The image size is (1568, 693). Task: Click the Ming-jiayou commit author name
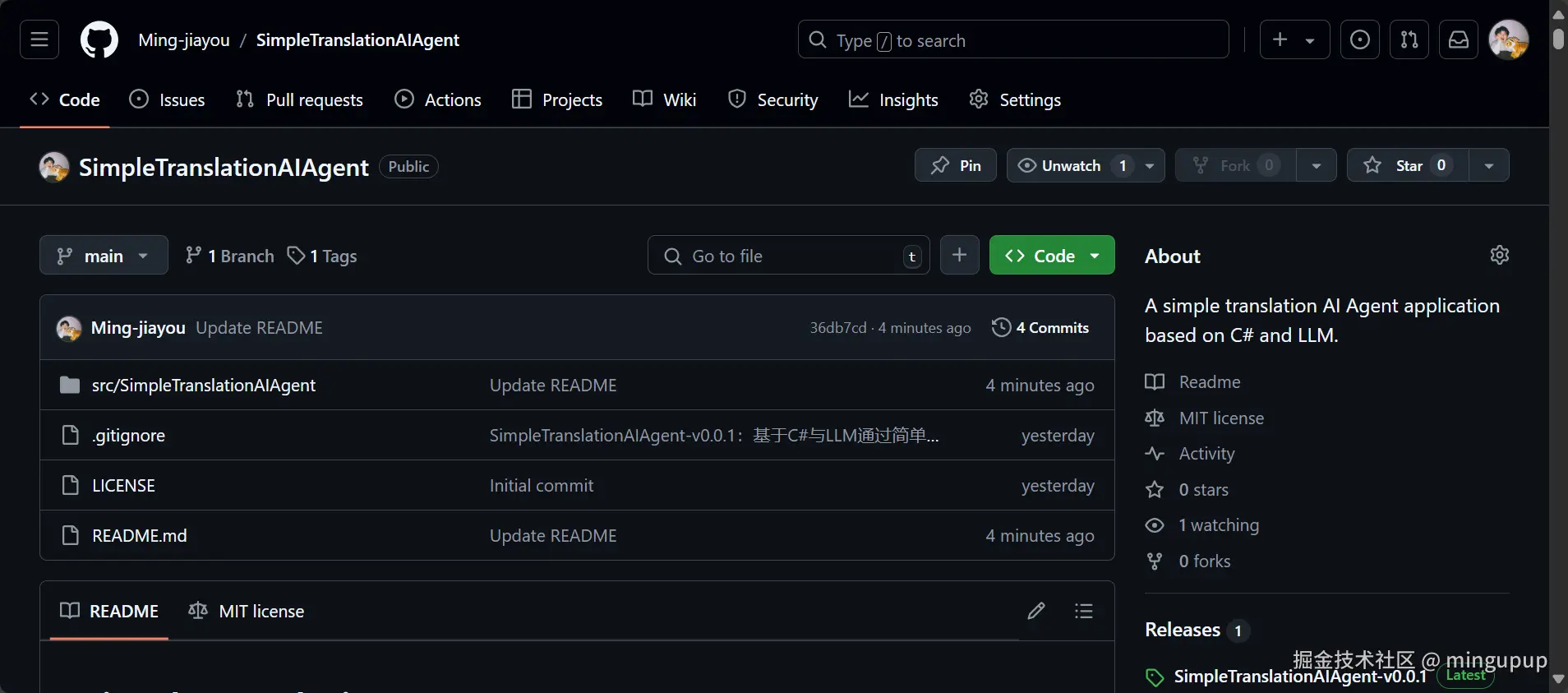(138, 327)
